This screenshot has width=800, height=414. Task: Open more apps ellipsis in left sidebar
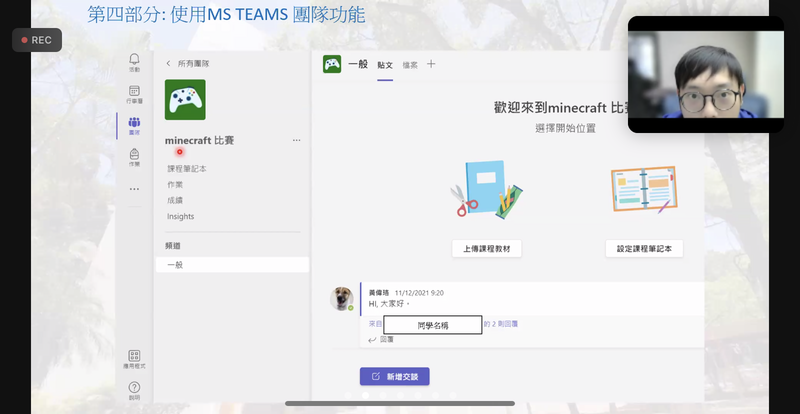134,189
